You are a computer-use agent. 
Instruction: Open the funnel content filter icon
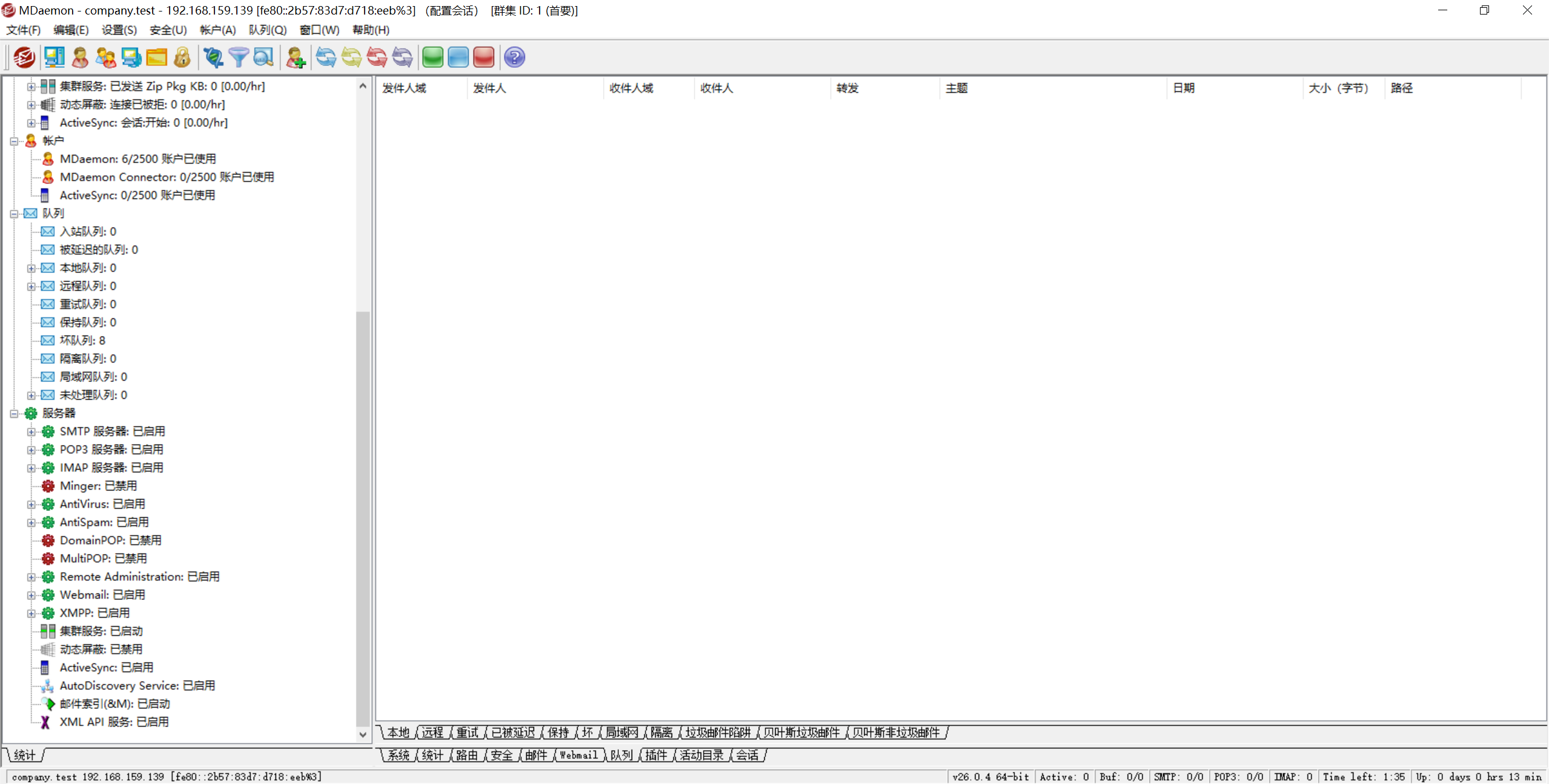[x=239, y=58]
